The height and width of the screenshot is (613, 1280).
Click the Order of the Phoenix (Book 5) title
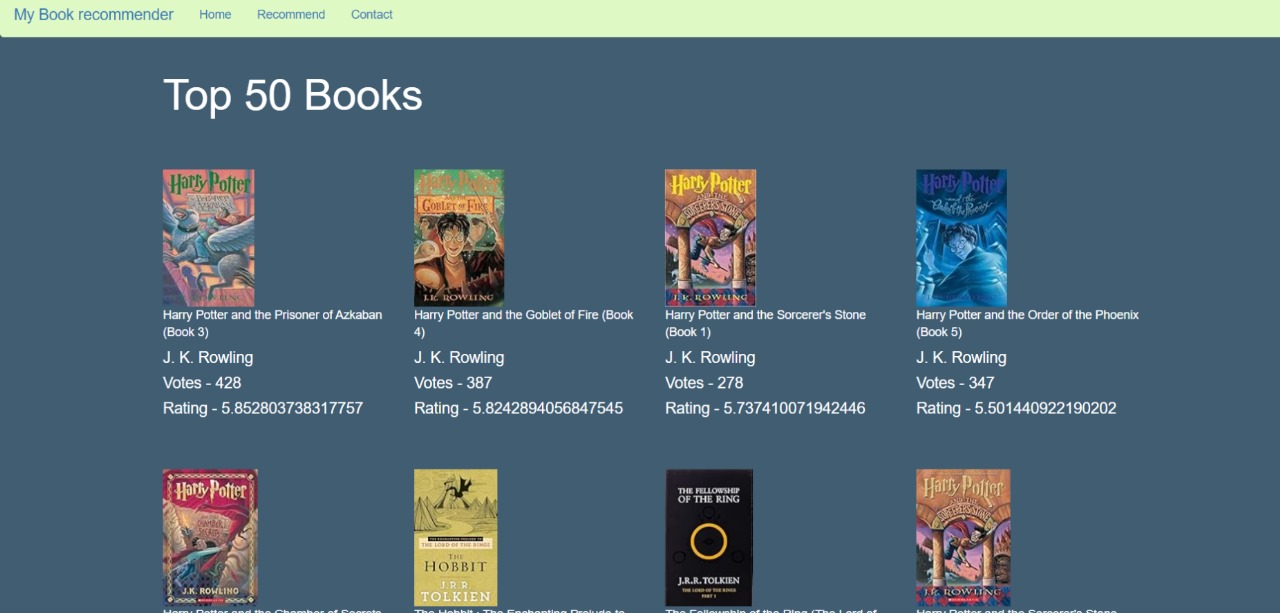(1027, 323)
